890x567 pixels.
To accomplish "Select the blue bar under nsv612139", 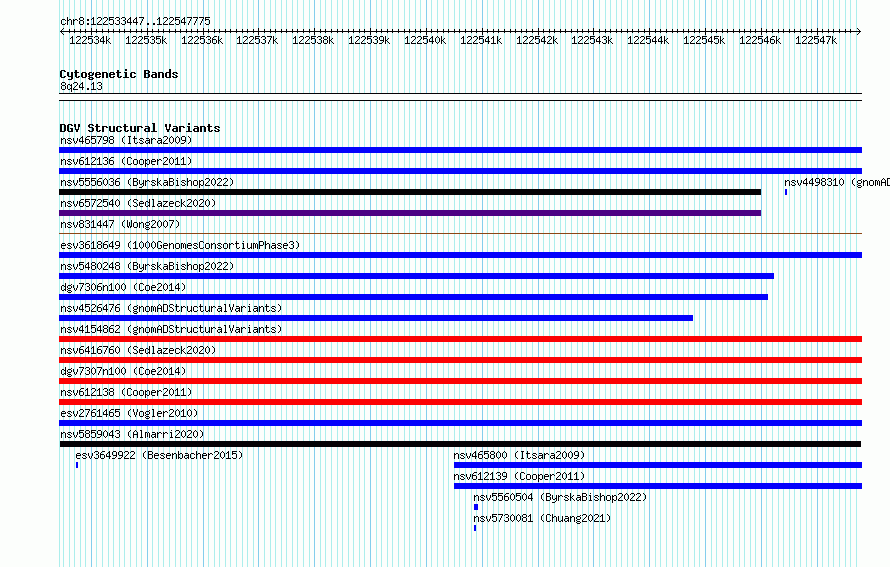I will [x=658, y=486].
